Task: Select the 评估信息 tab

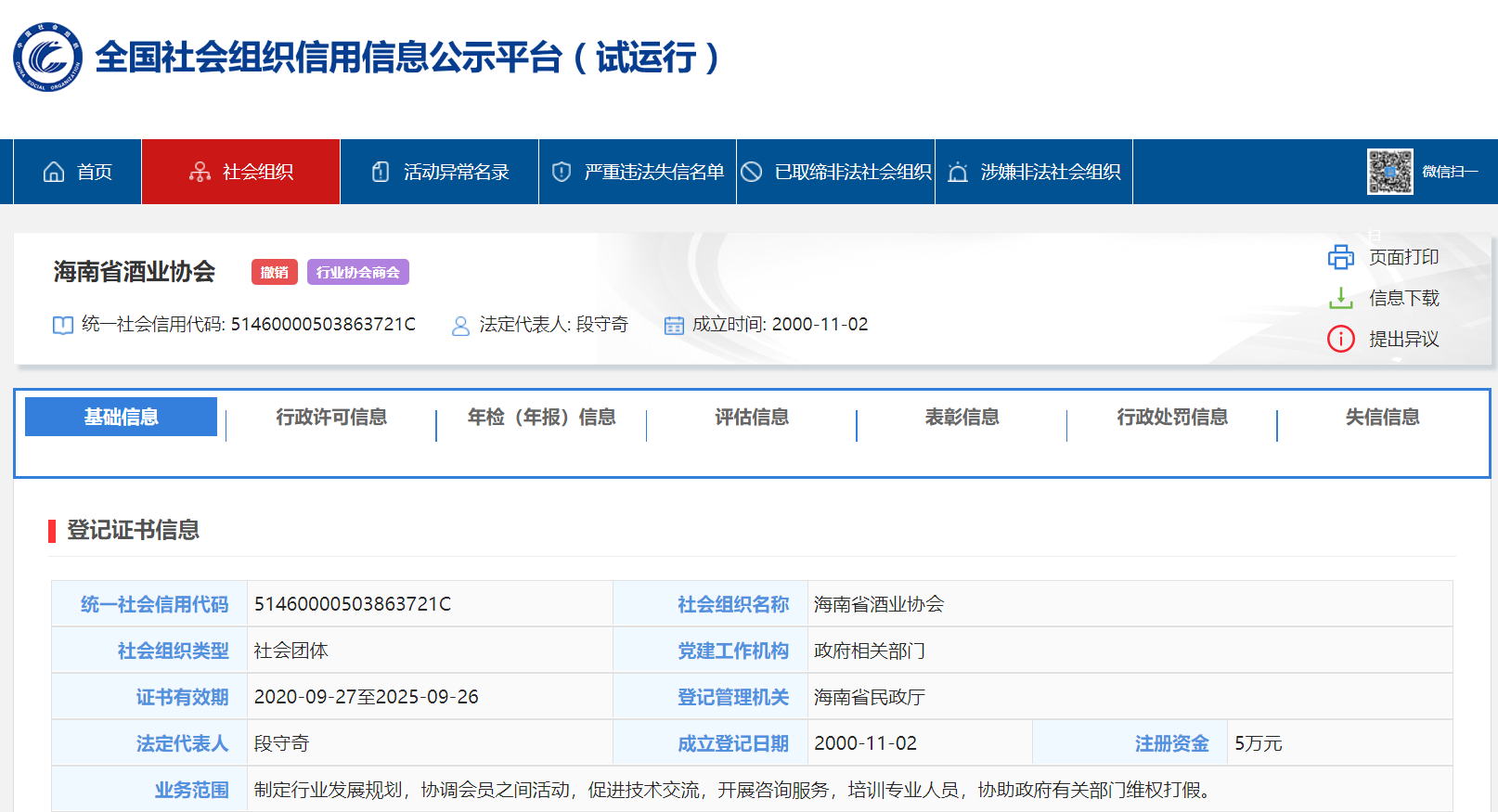Action: pos(752,418)
